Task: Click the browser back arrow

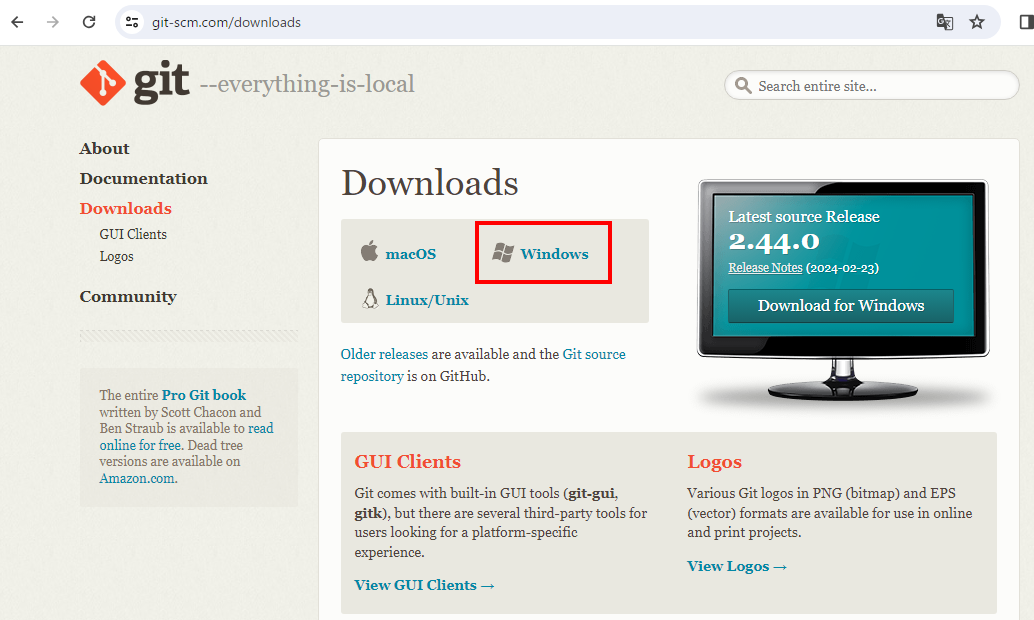Action: 17,22
